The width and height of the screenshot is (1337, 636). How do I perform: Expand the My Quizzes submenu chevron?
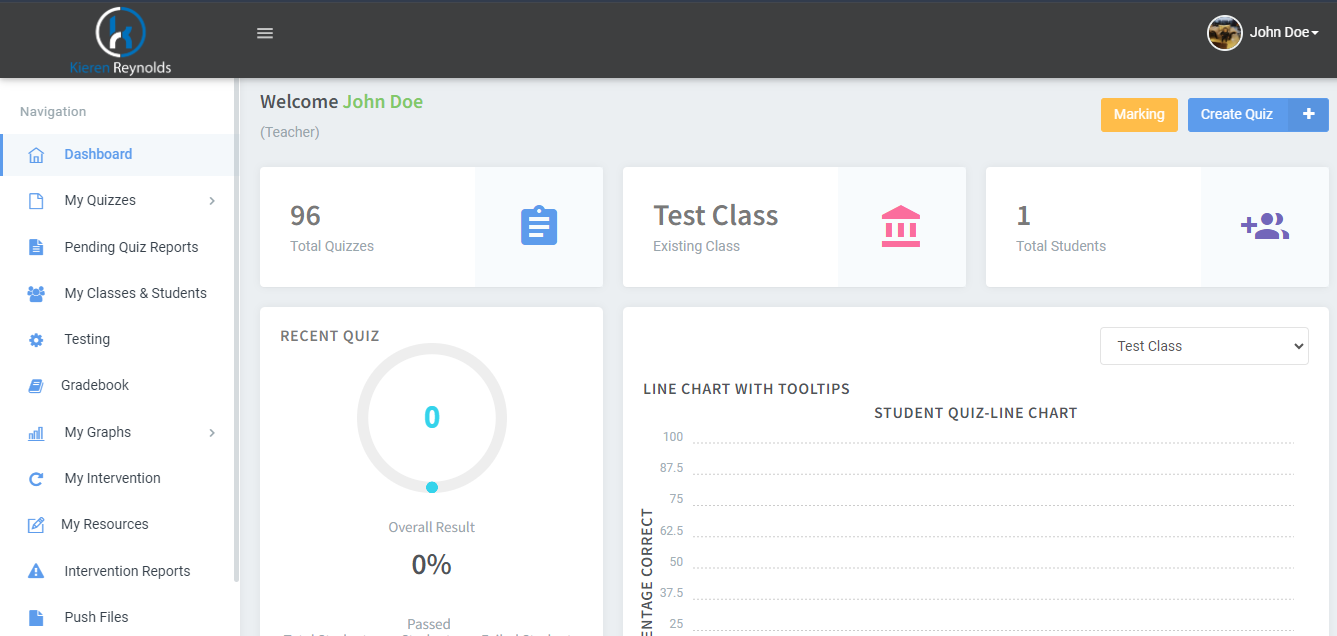click(212, 201)
